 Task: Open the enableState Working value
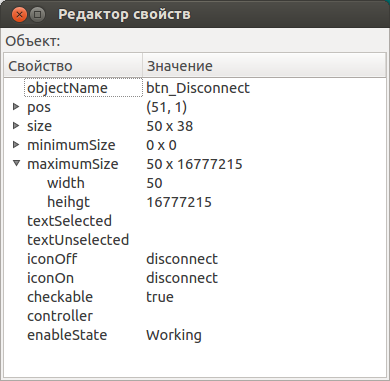[x=174, y=335]
